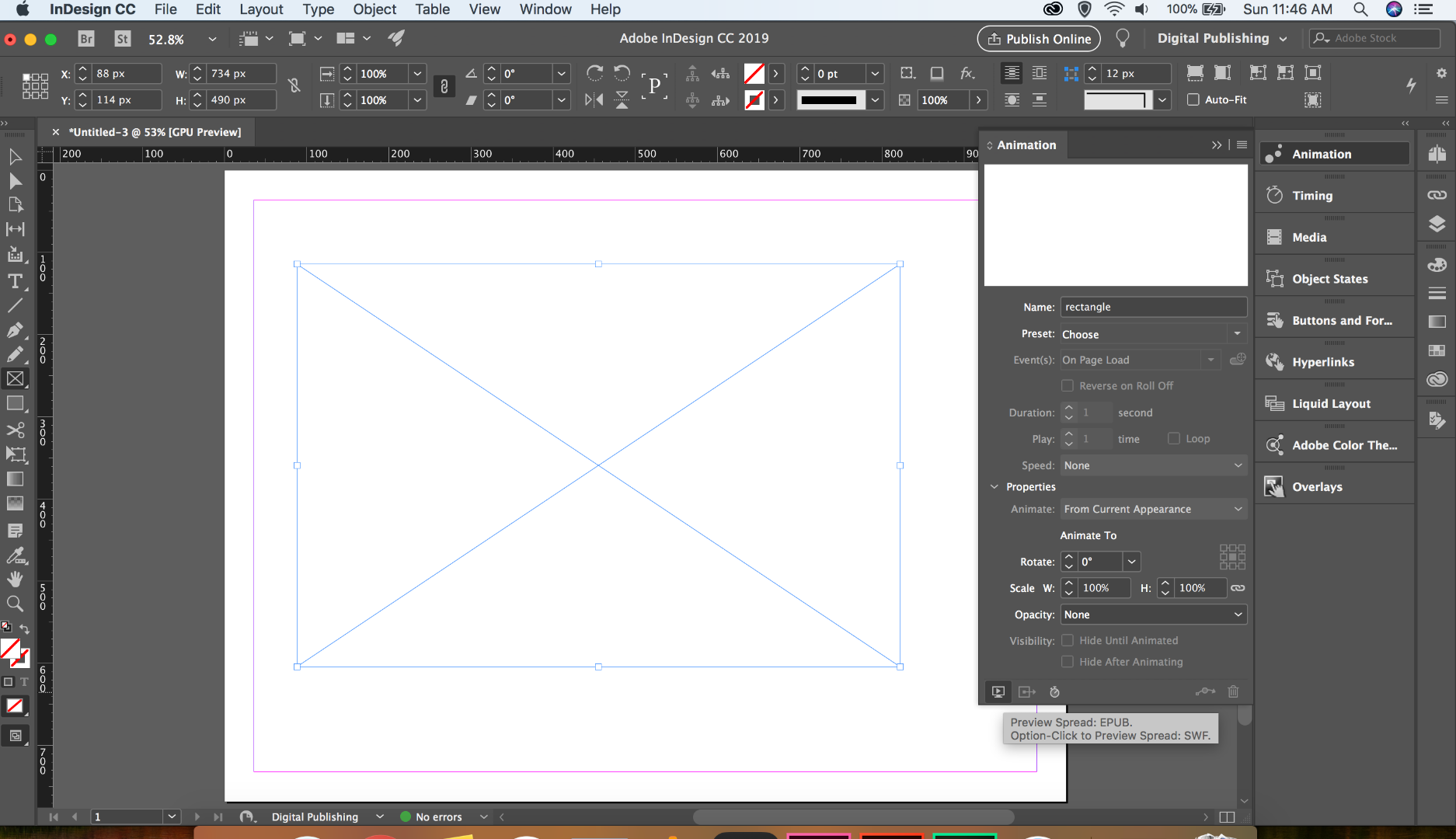Open the Timing panel

tap(1312, 196)
